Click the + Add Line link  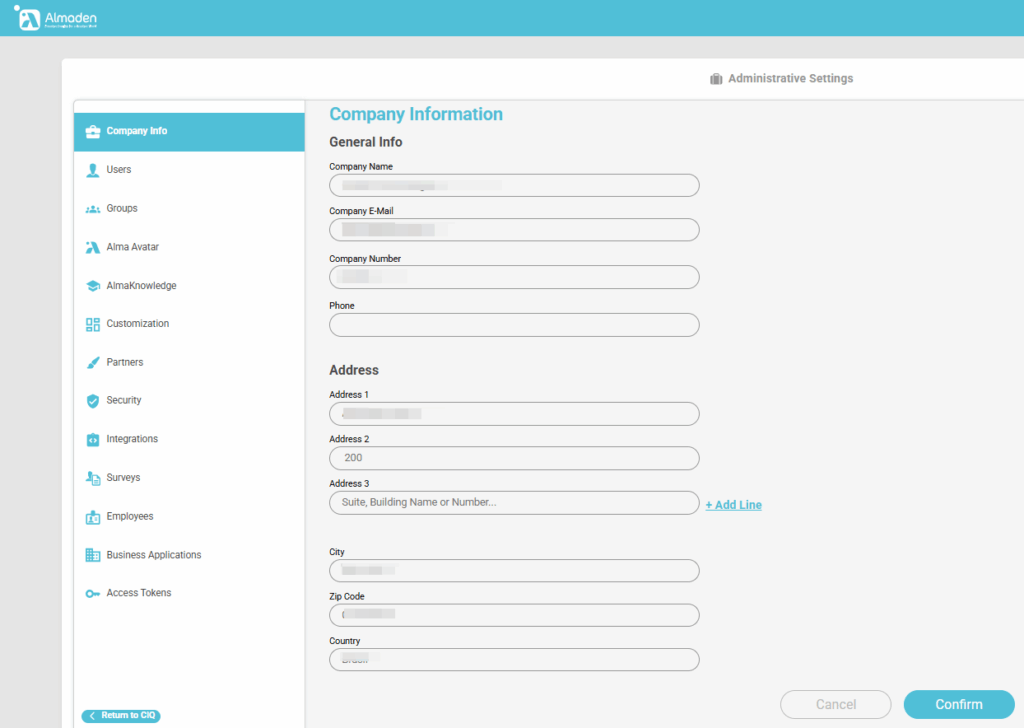pos(733,505)
